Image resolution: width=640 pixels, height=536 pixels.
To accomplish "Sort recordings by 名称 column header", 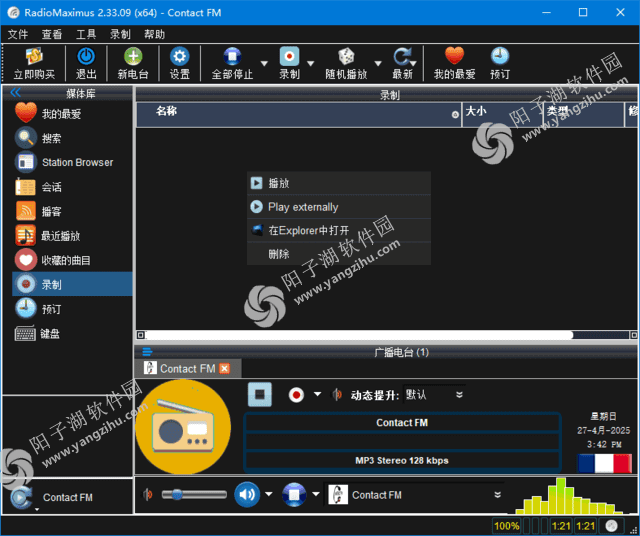I will point(299,114).
